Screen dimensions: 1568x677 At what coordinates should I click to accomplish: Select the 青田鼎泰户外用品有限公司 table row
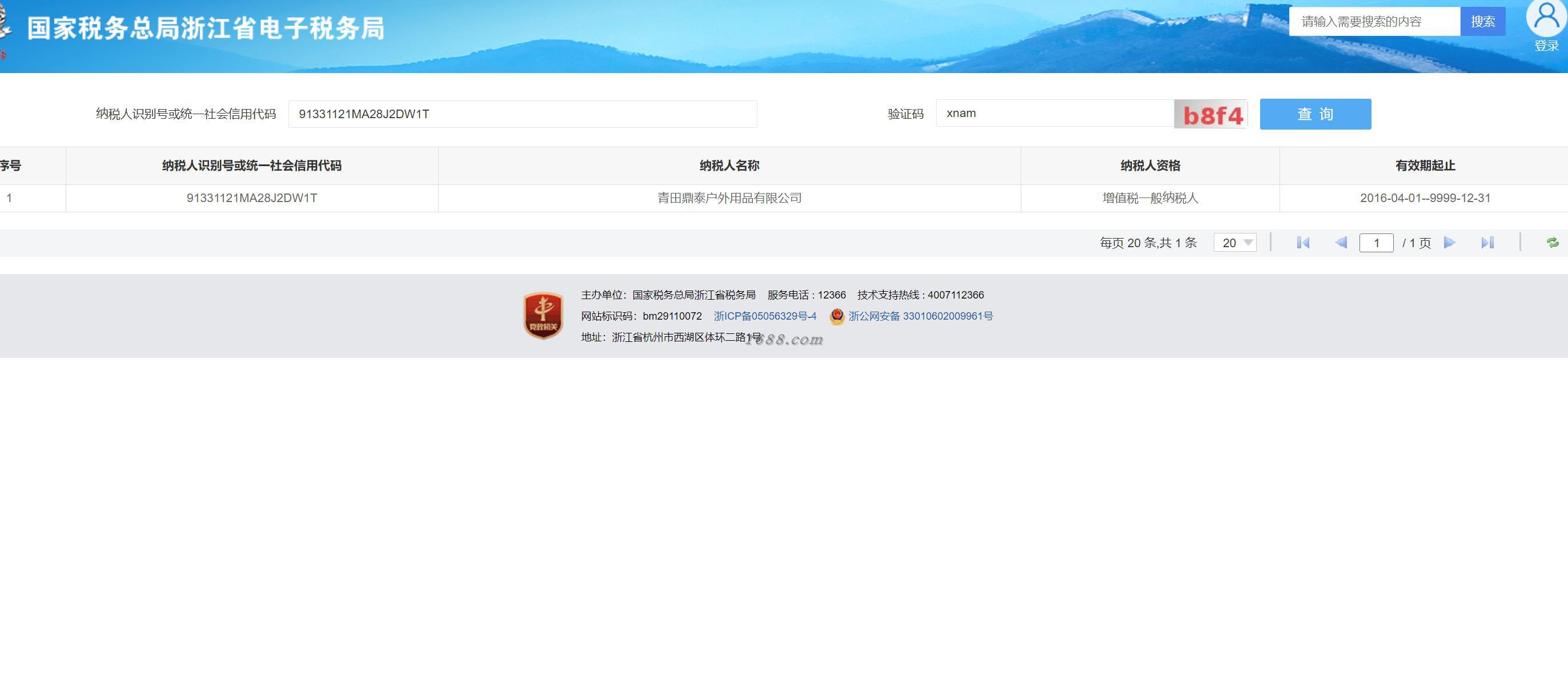point(729,198)
